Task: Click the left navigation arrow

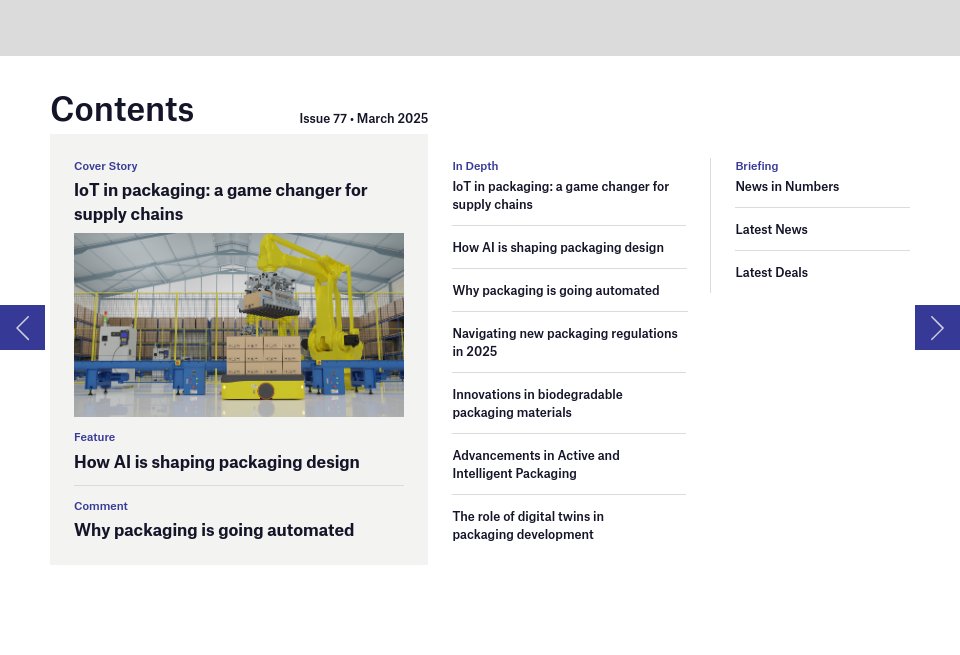Action: click(22, 327)
